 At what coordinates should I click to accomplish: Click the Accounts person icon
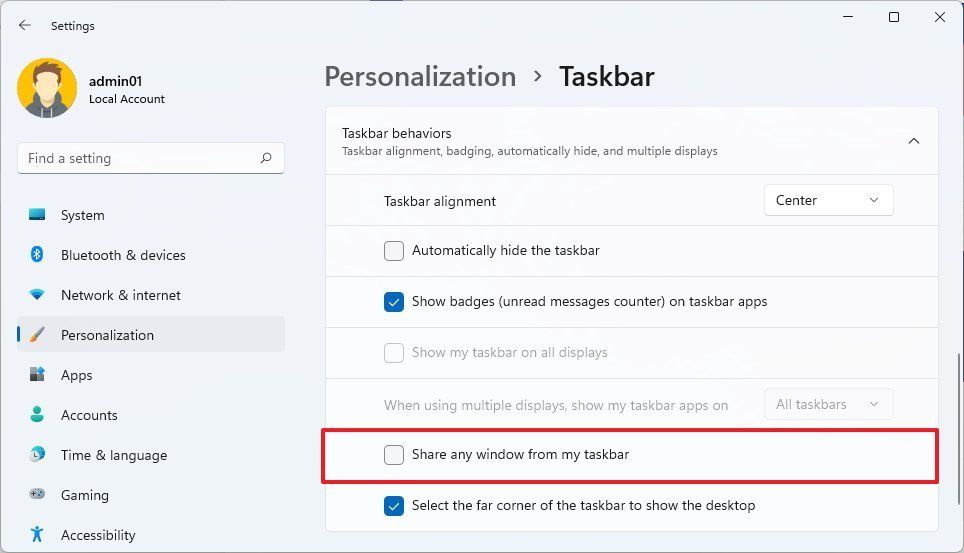37,415
